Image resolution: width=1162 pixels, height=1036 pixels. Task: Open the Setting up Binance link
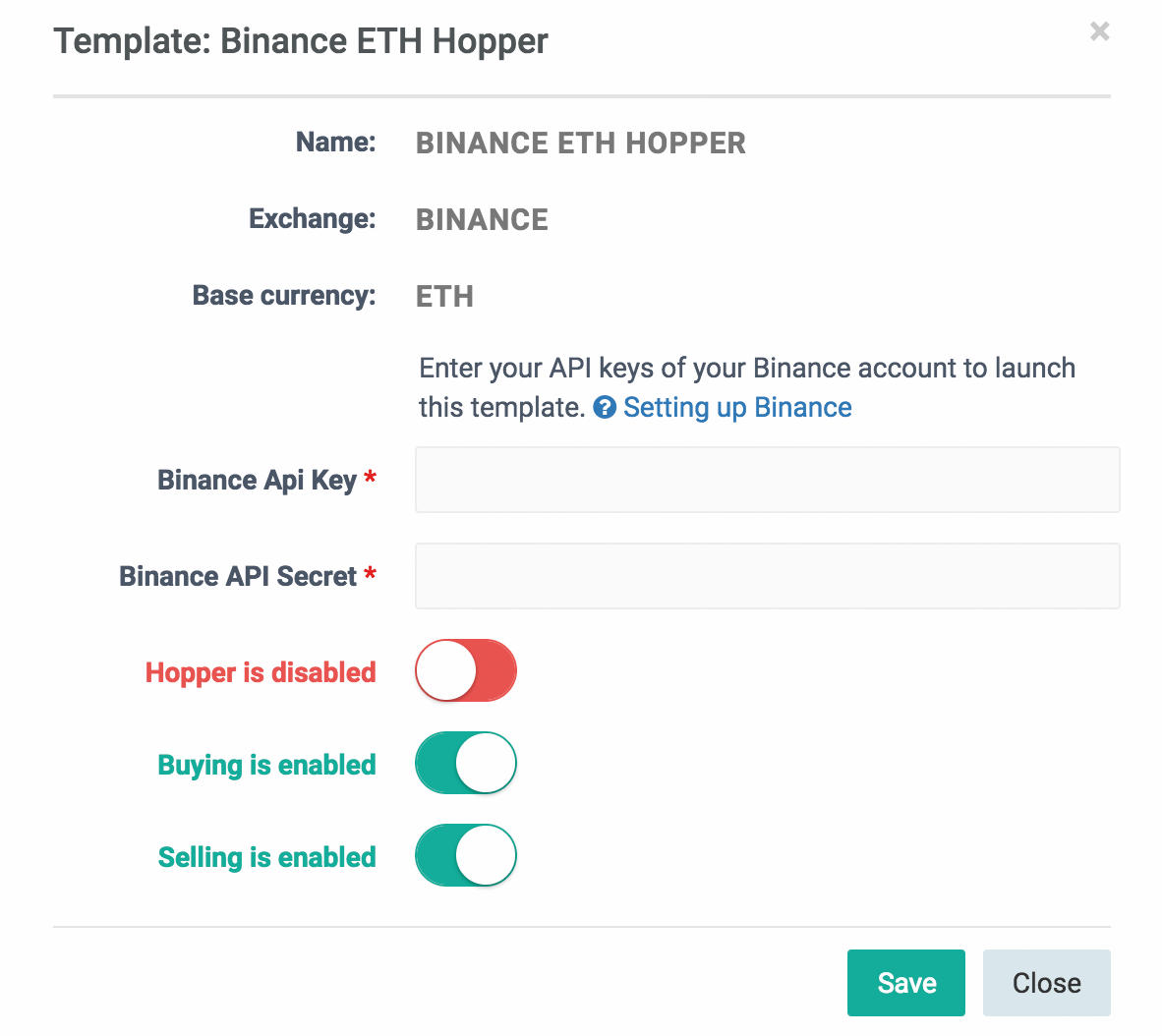[737, 408]
